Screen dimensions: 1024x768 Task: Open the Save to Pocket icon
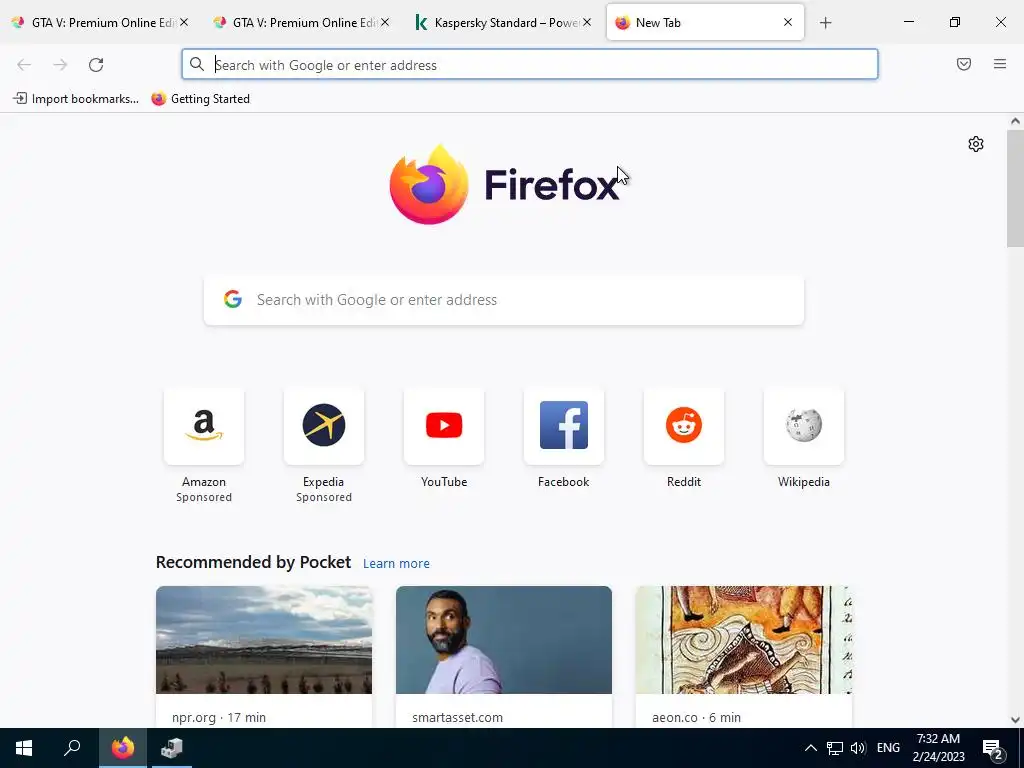(964, 64)
